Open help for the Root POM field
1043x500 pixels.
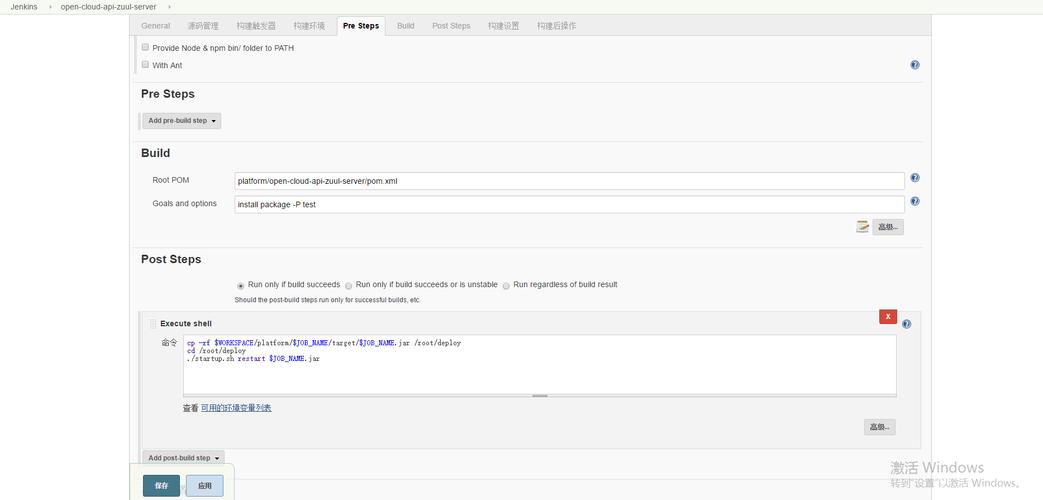[x=914, y=178]
